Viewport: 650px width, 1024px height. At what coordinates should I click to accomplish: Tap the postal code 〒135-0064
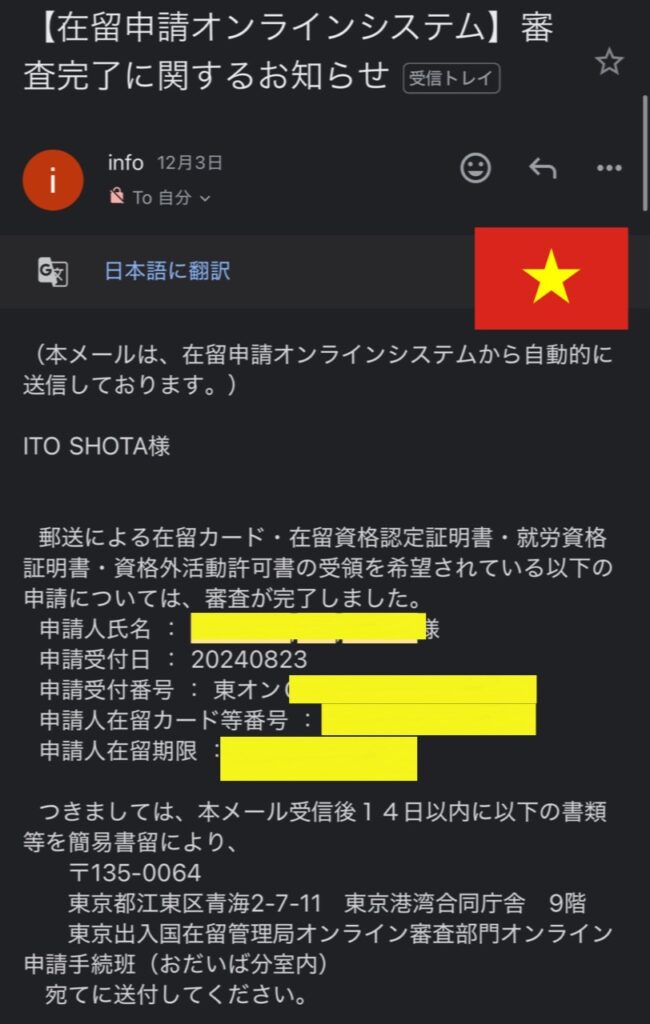[x=135, y=873]
